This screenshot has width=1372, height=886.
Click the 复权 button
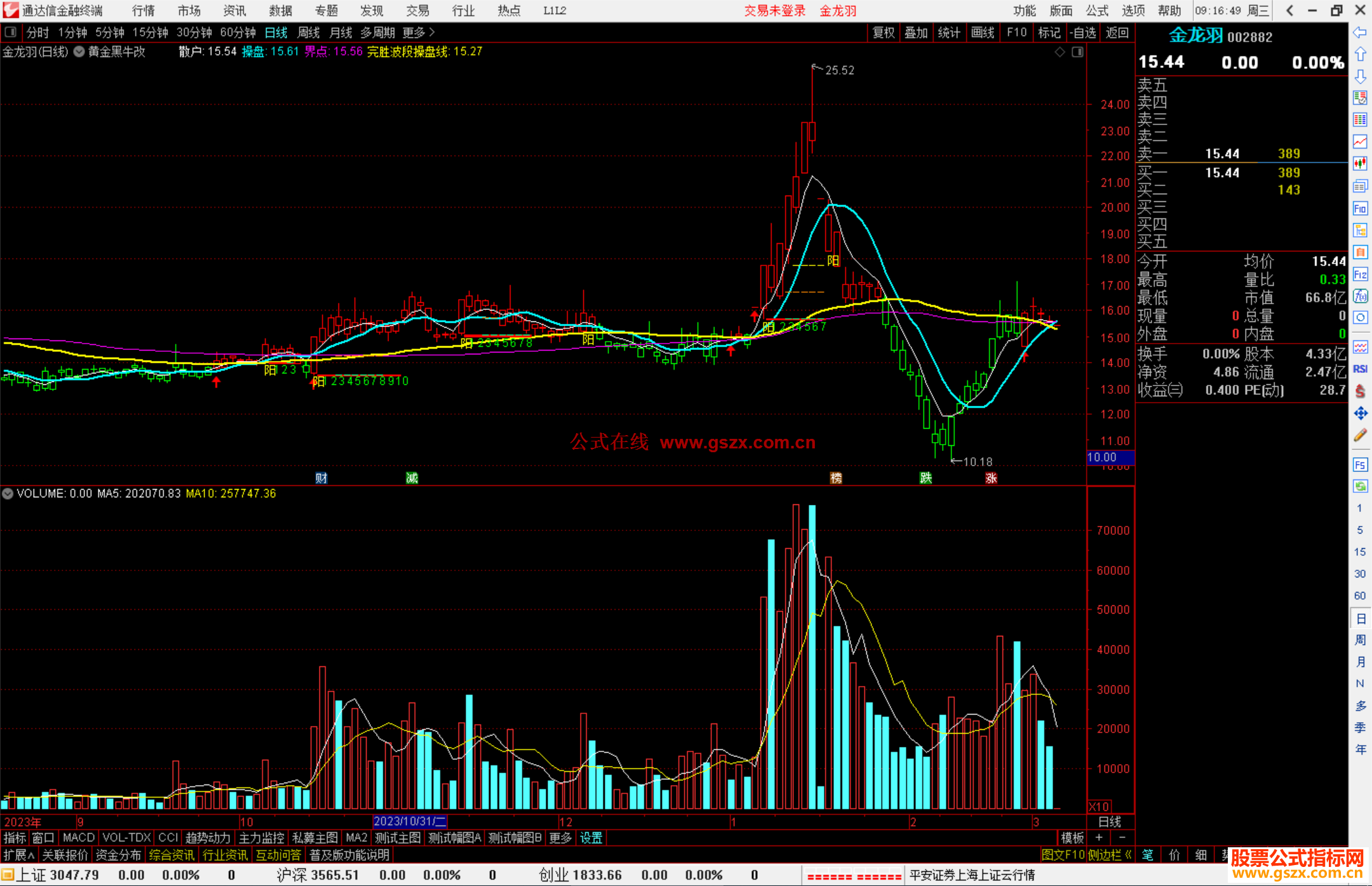(x=884, y=32)
